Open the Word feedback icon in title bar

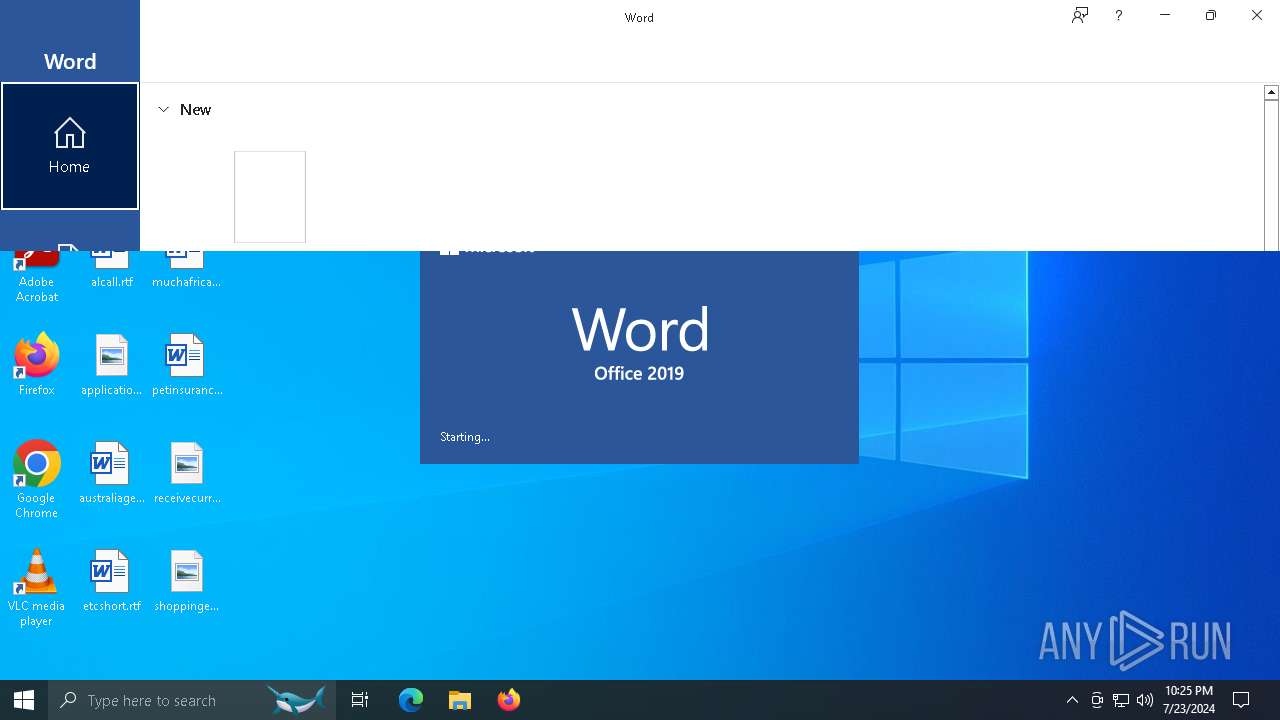(x=1080, y=15)
